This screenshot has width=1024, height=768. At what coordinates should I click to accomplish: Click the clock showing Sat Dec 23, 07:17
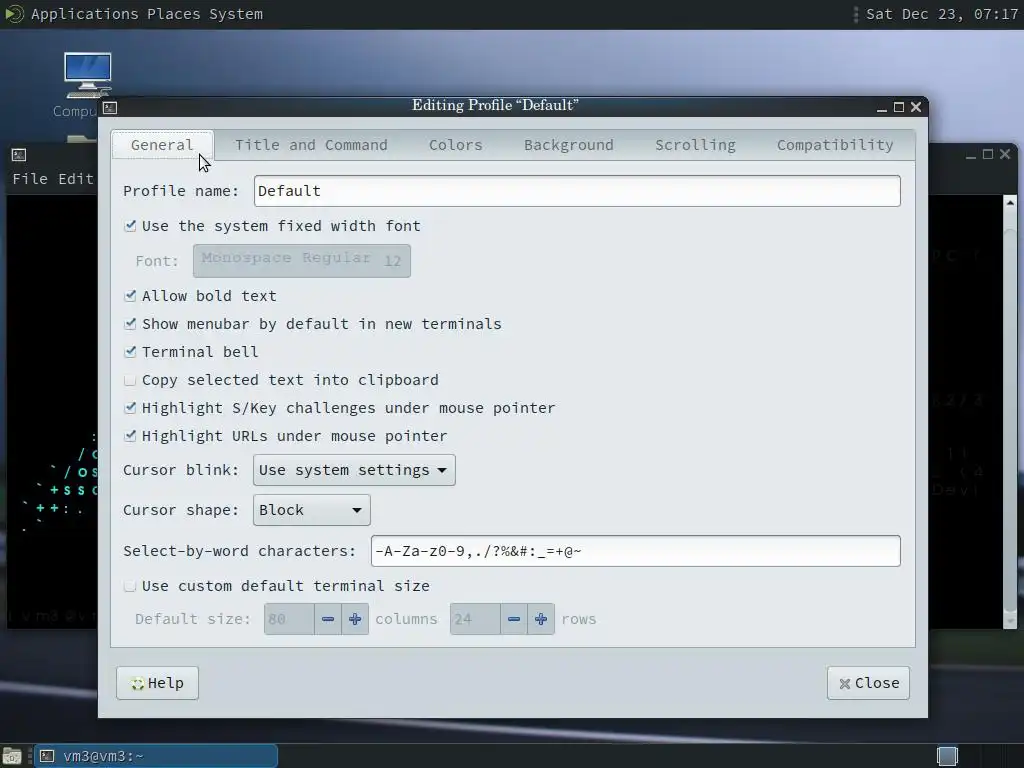coord(942,14)
